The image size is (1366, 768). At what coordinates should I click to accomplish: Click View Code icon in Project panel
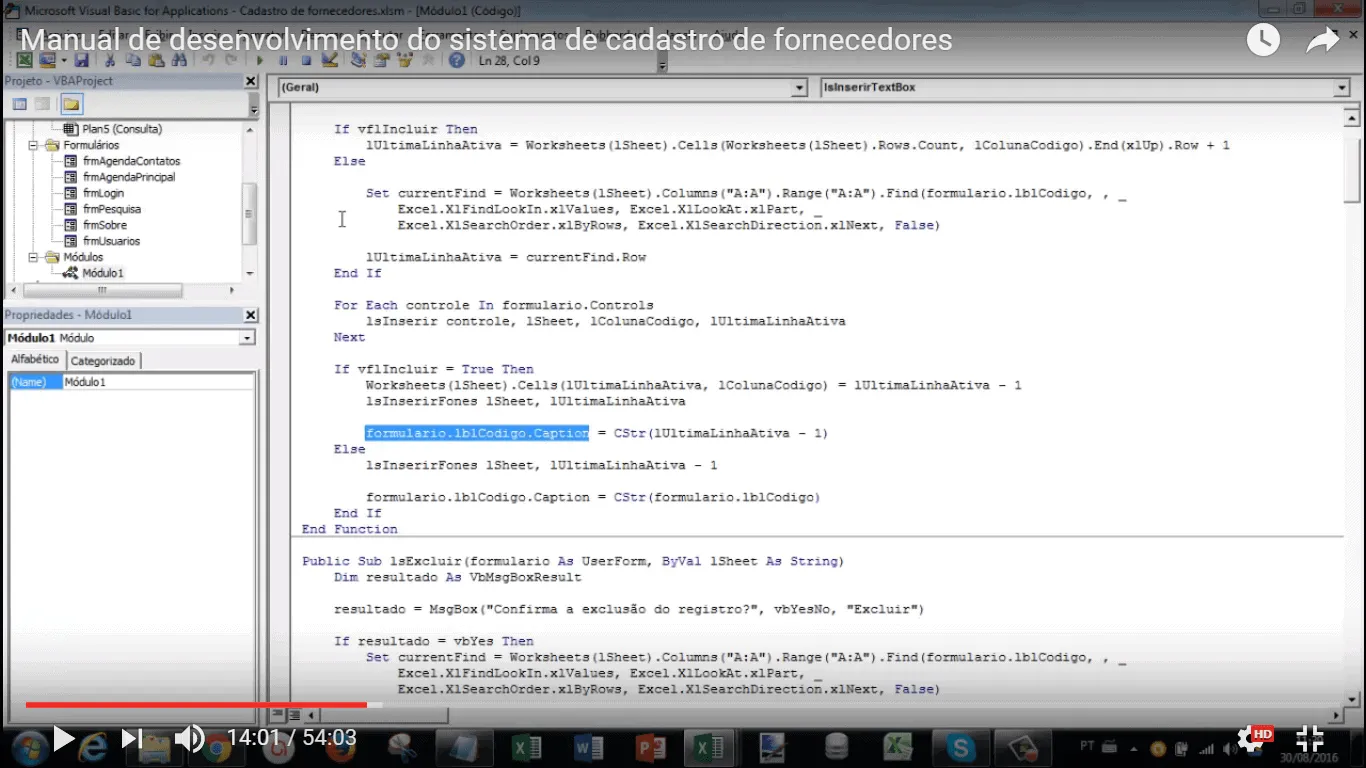pos(19,104)
